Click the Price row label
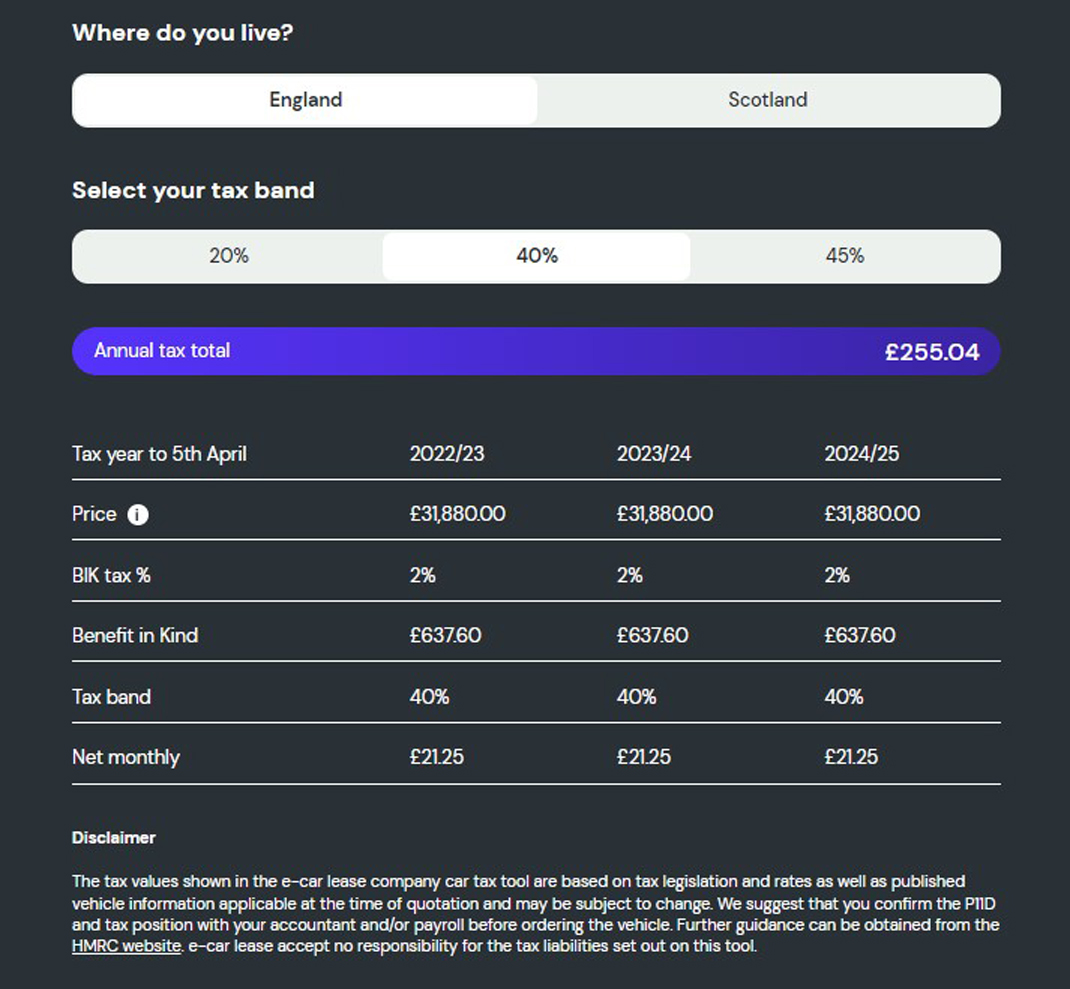Image resolution: width=1070 pixels, height=989 pixels. pyautogui.click(x=94, y=514)
